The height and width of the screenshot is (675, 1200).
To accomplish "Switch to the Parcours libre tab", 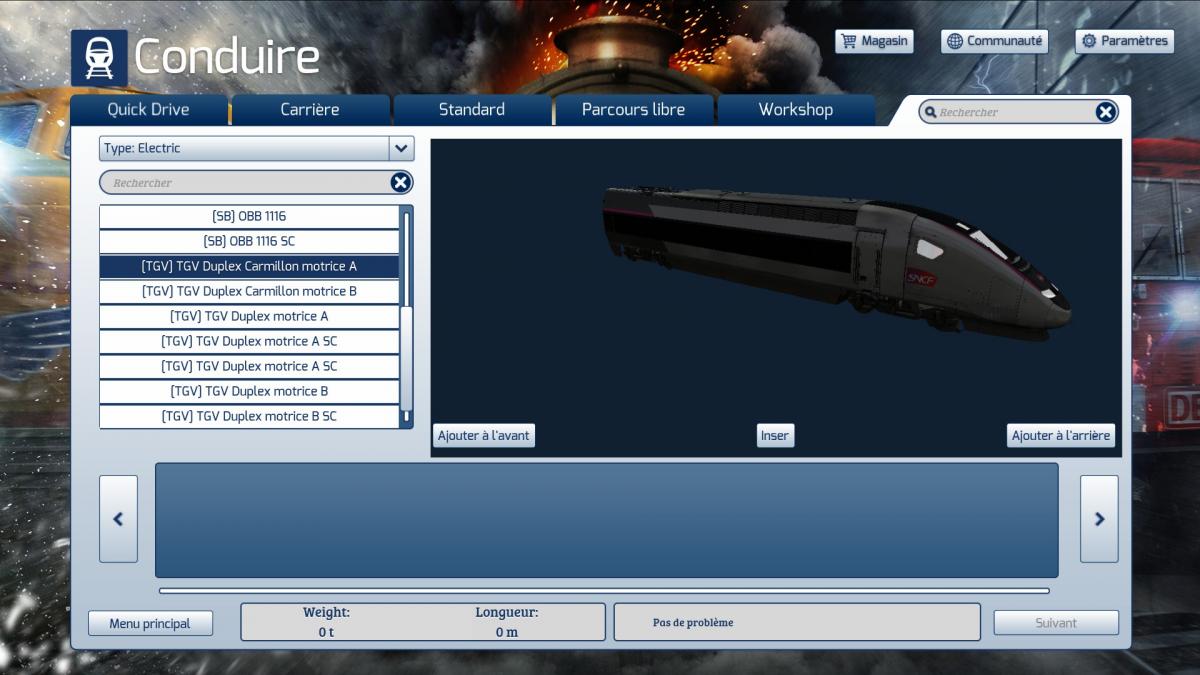I will [634, 110].
